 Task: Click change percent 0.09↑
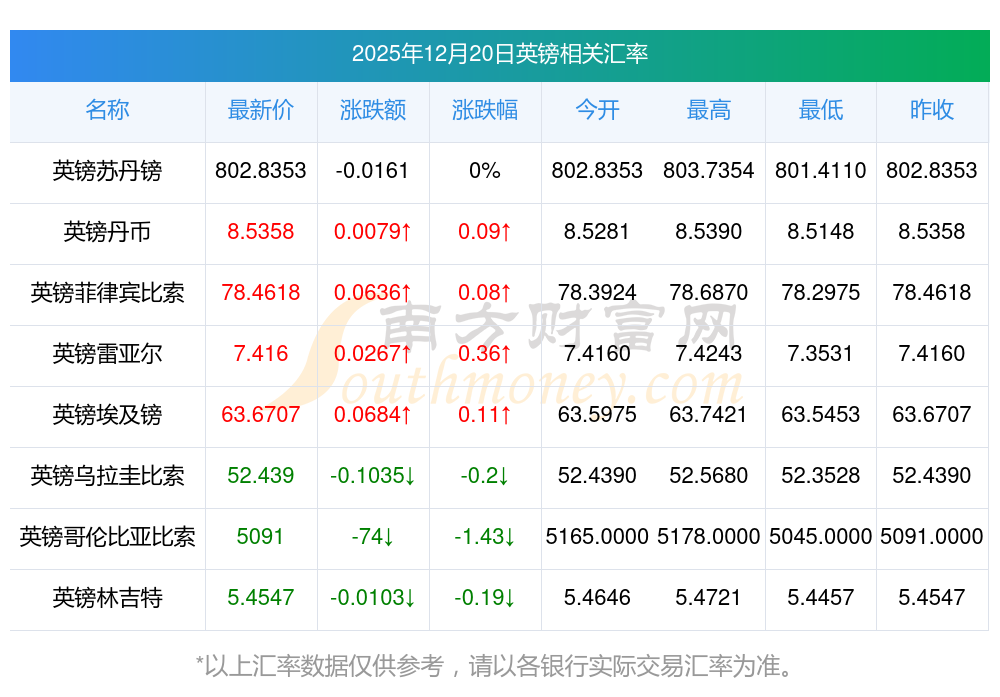[x=485, y=231]
